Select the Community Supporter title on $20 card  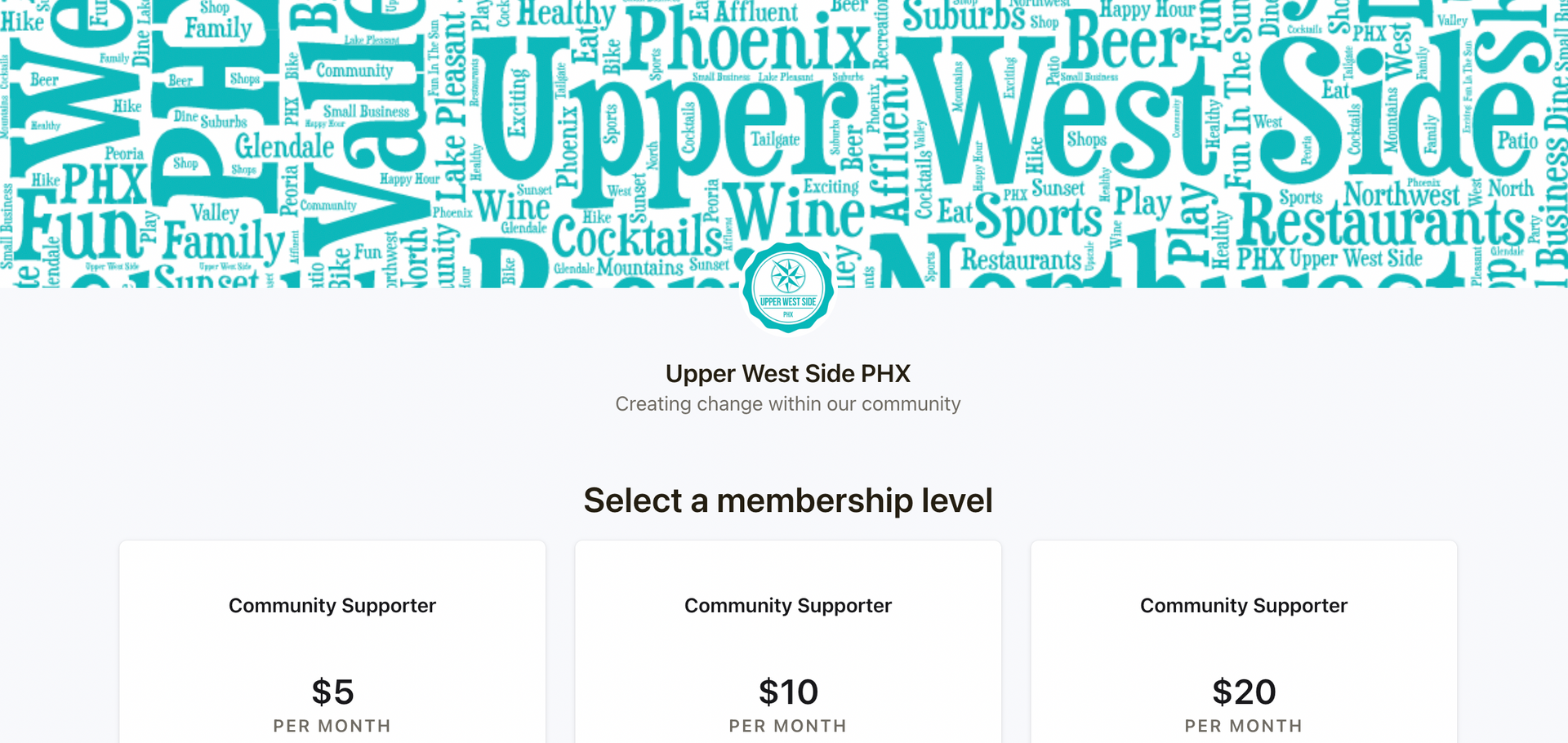pyautogui.click(x=1244, y=606)
